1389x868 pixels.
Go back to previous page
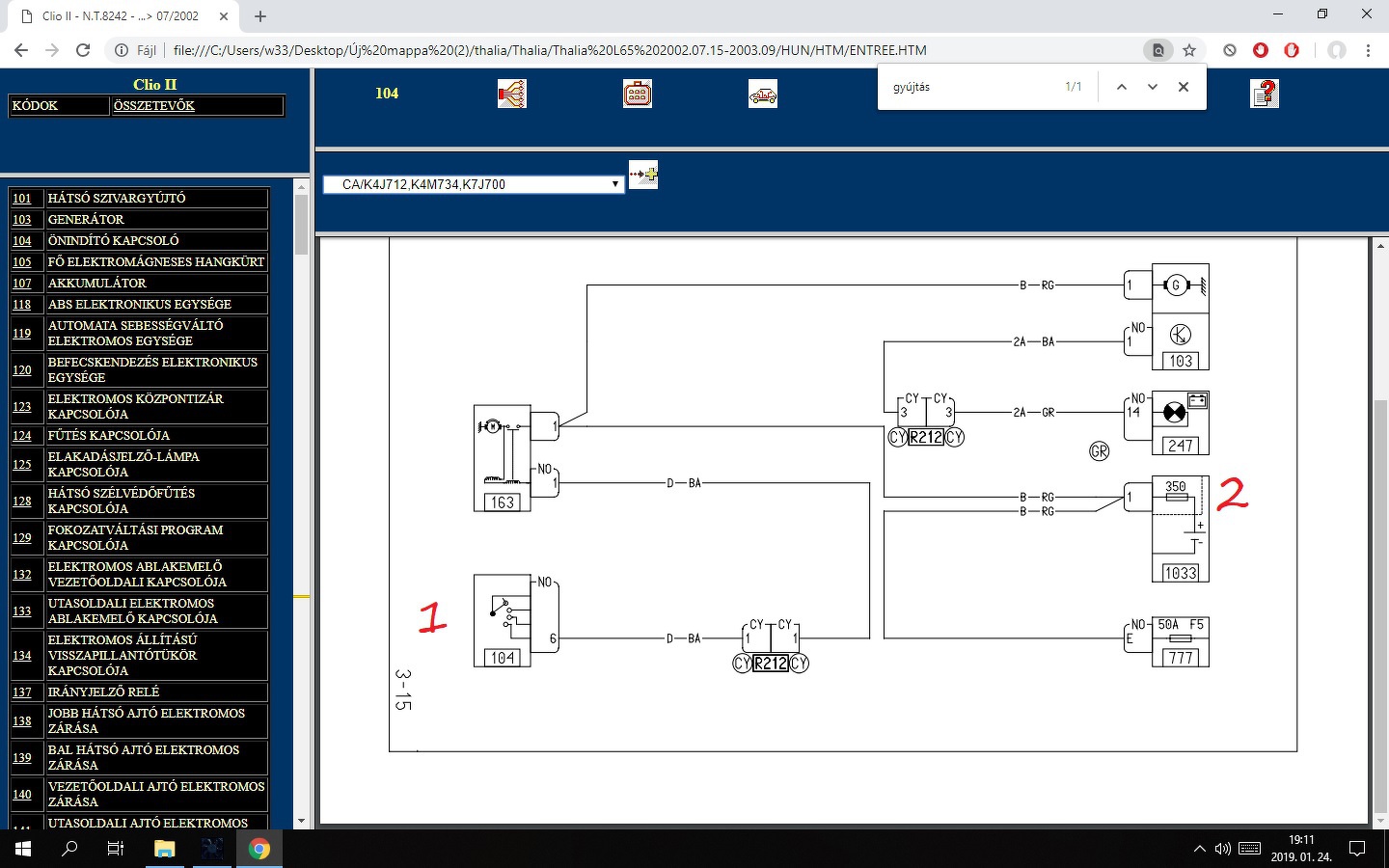(x=21, y=50)
